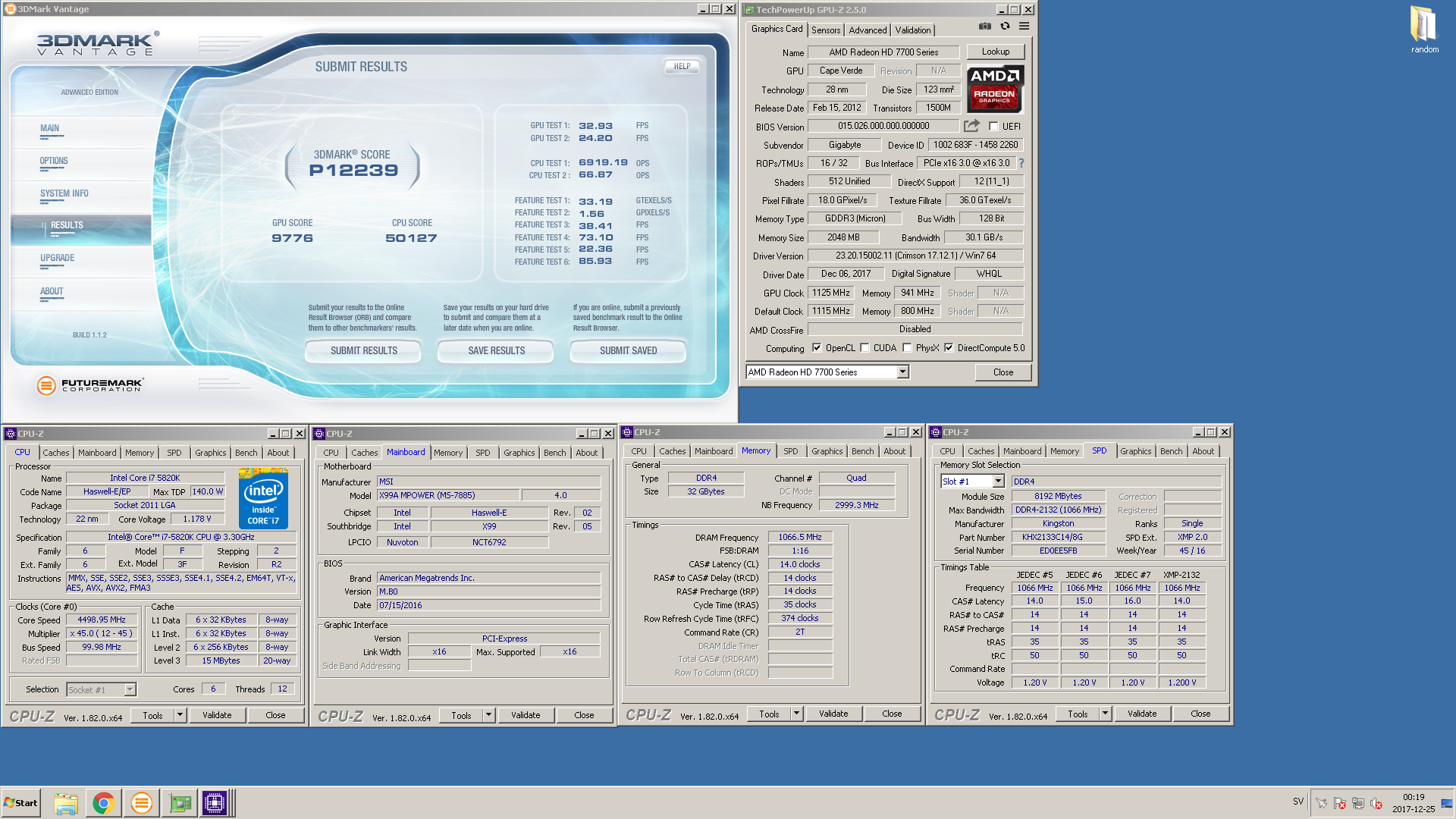Image resolution: width=1456 pixels, height=819 pixels.
Task: Switch to 3DMark Vantage taskbar icon
Action: point(141,802)
